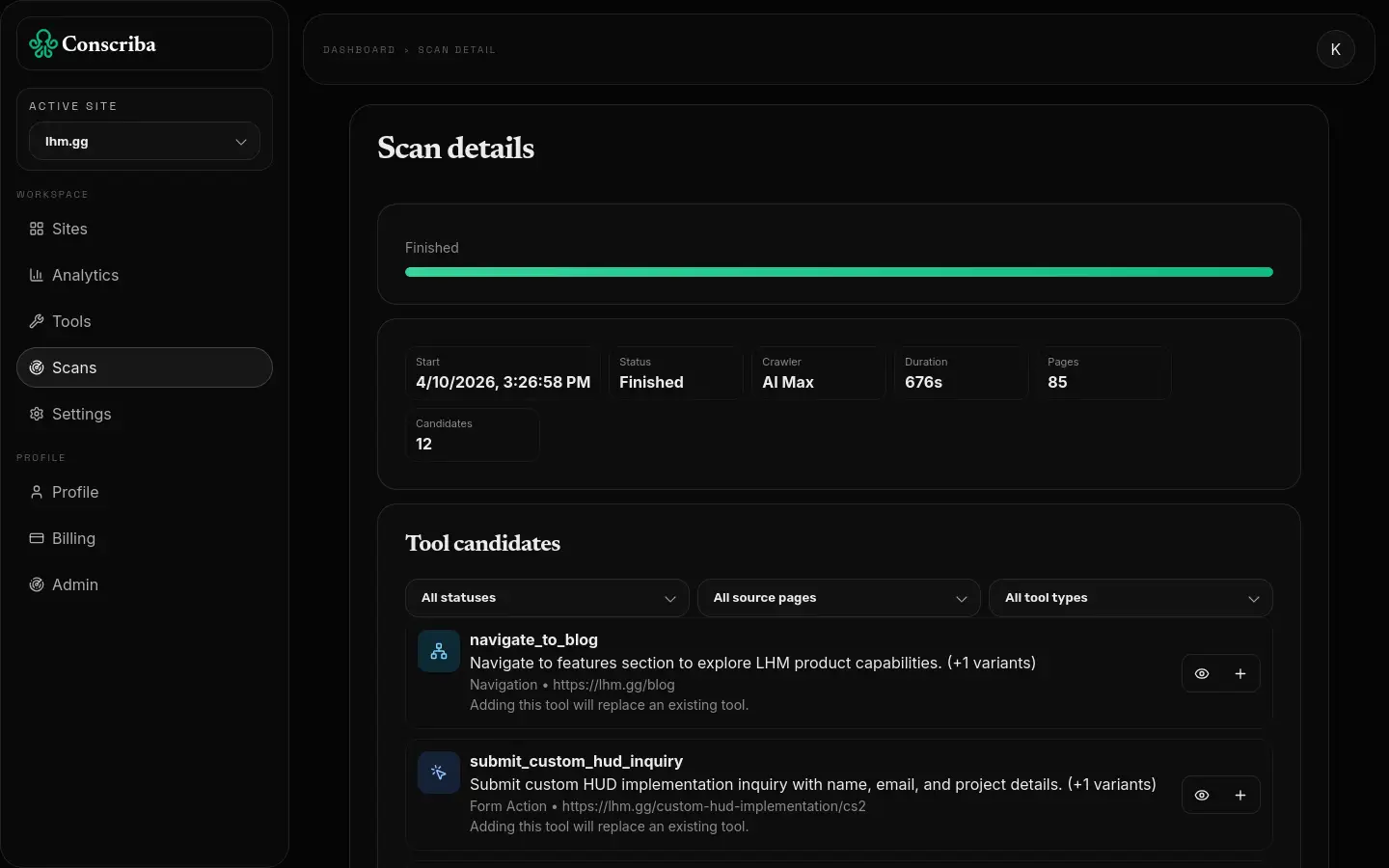Open the All tool types dropdown
This screenshot has height=868, width=1389.
1130,598
